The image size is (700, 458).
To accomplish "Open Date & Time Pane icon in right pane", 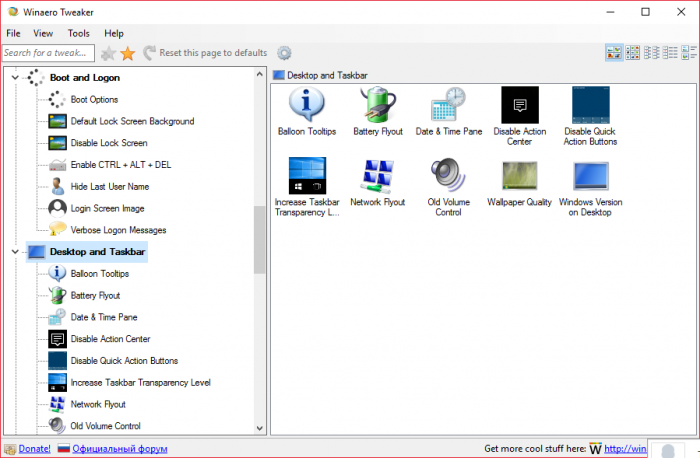I will tap(449, 104).
